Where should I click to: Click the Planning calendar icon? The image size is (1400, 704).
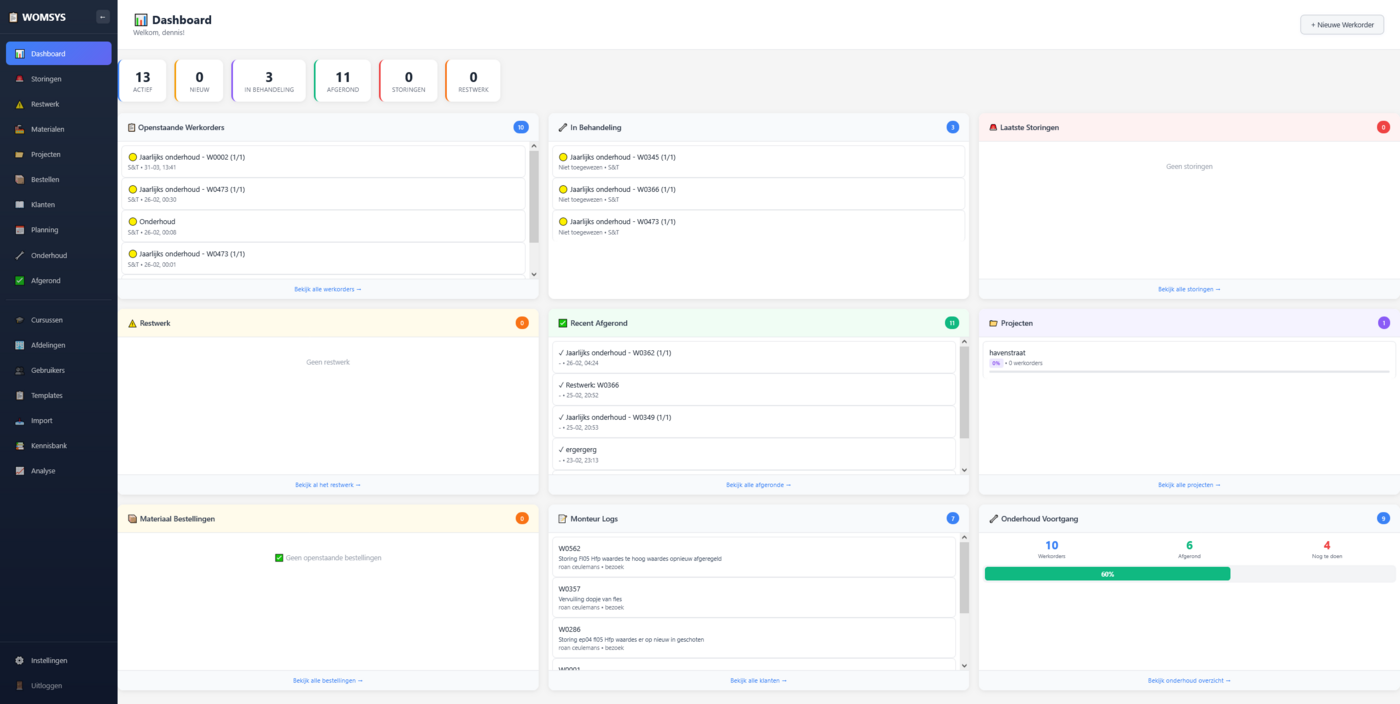pos(20,229)
